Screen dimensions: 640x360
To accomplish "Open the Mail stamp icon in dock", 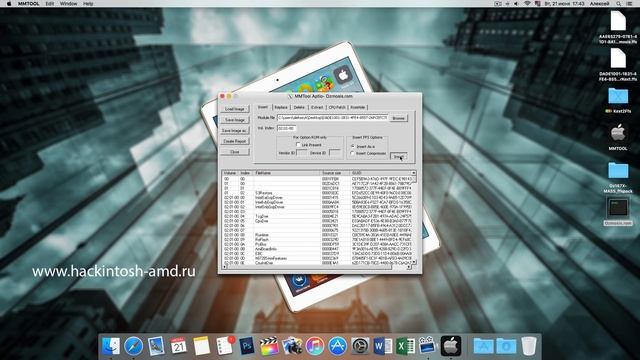I will click(156, 346).
